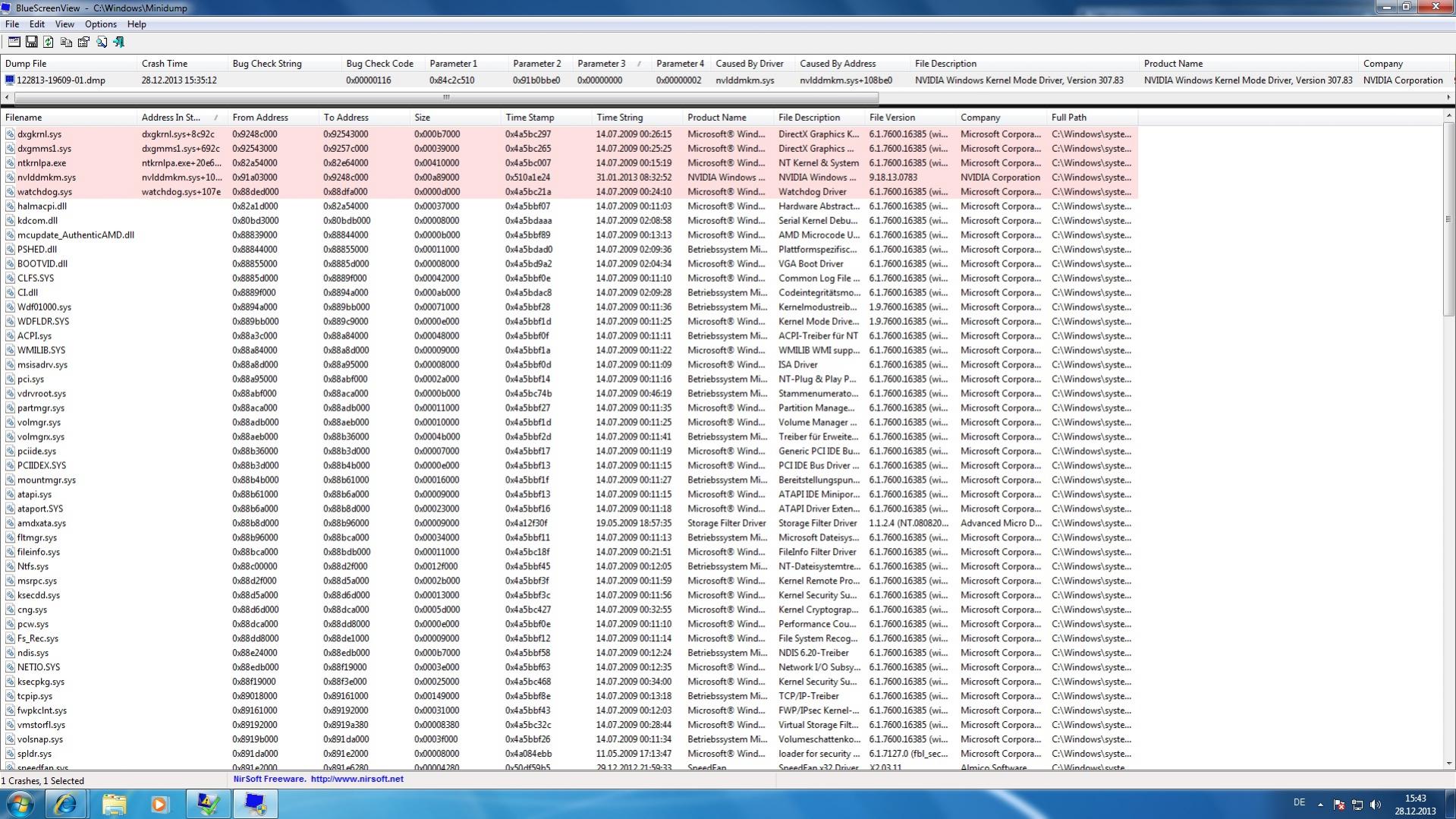Sort drivers by From Address column
1456x819 pixels.
(x=273, y=118)
